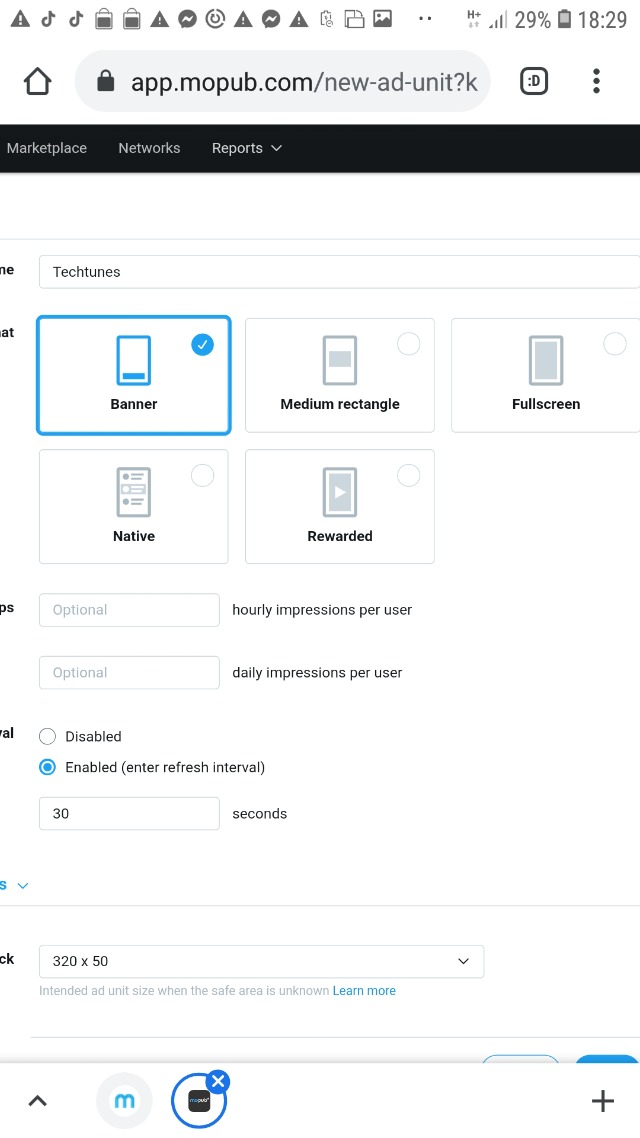Screen dimensions: 640x1138
Task: Tap the gallery image notification icon
Action: (x=382, y=20)
